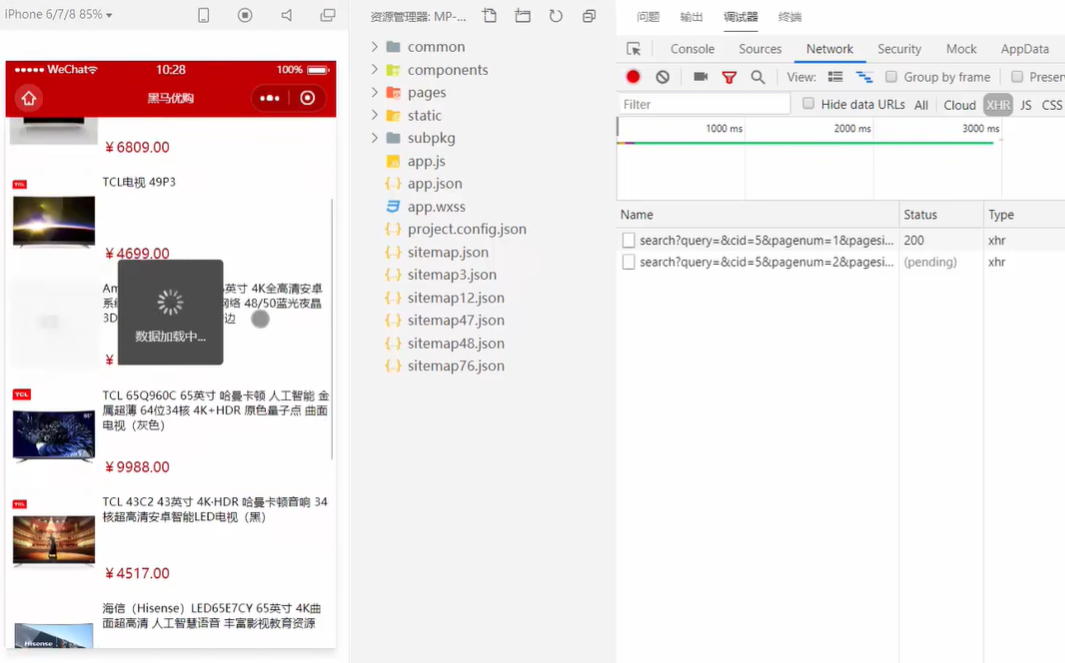Expand the common folder
This screenshot has height=663, width=1065.
tap(374, 46)
